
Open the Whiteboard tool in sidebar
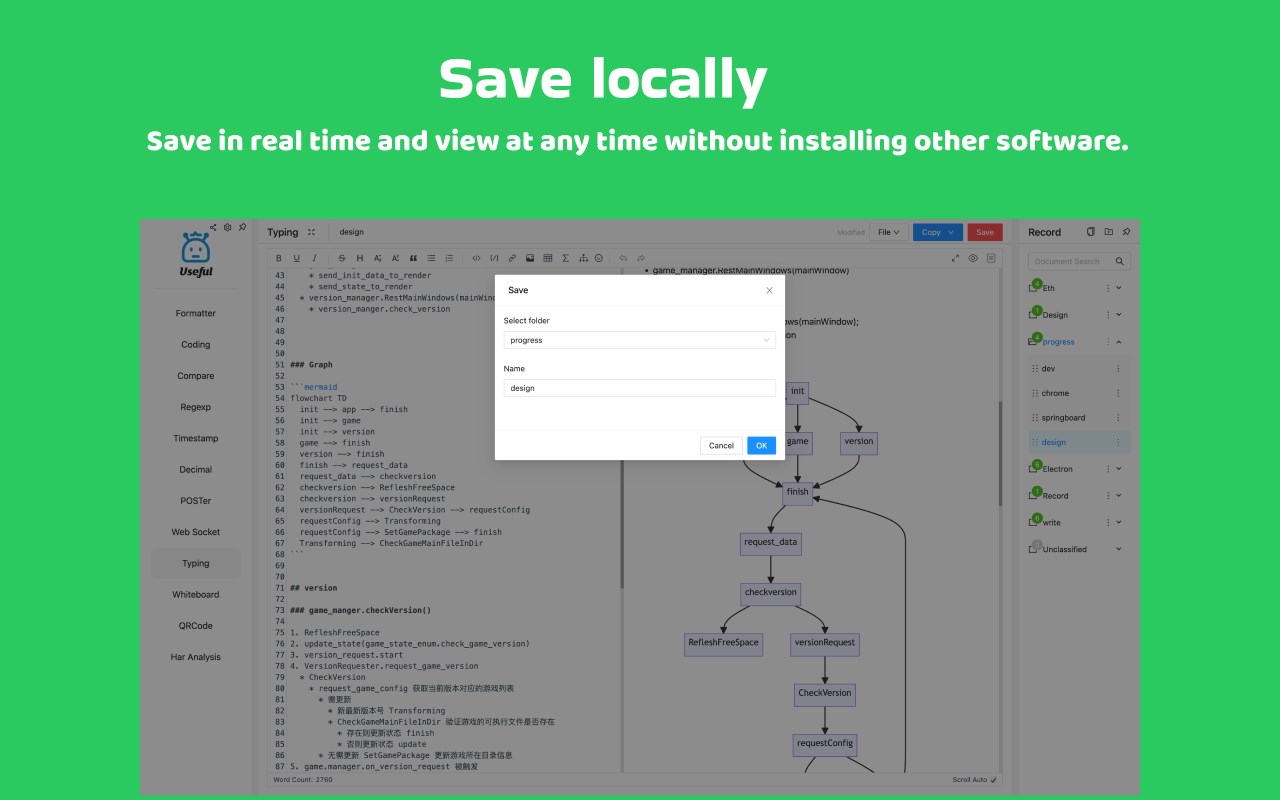(196, 594)
